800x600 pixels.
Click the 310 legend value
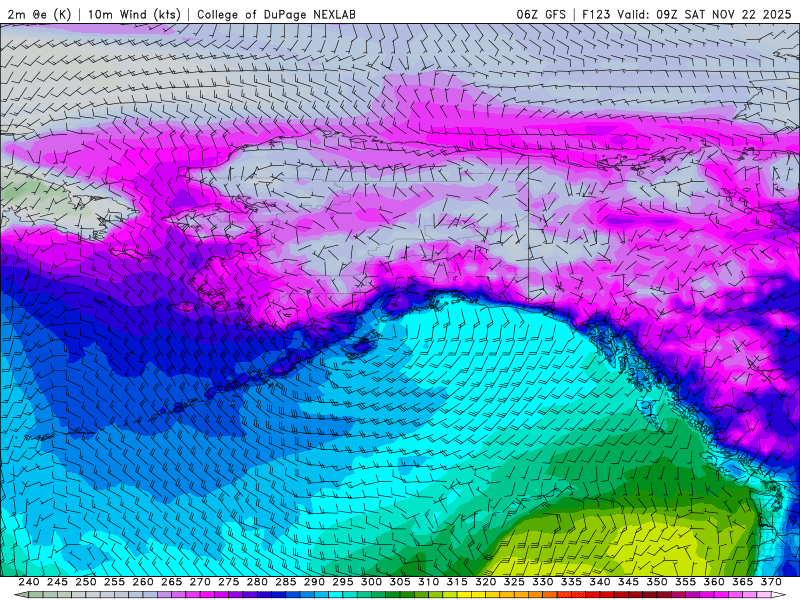429,582
